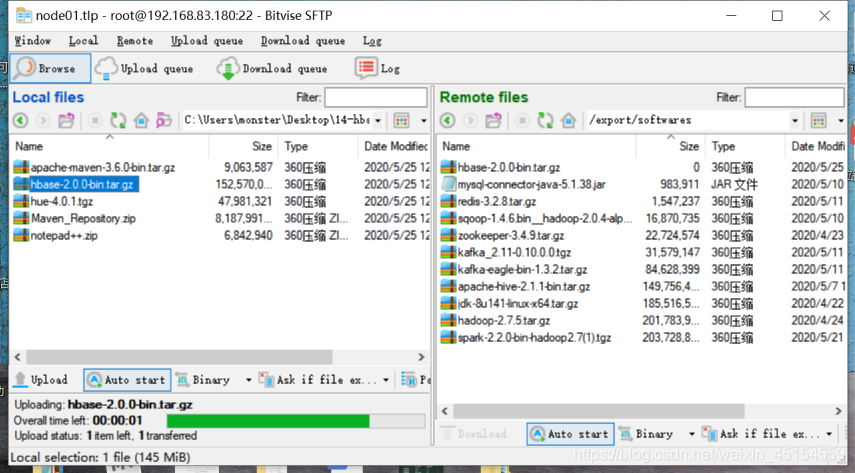Click the Pe... button at Local toolbar end
Viewport: 855px width, 473px height.
[x=416, y=380]
